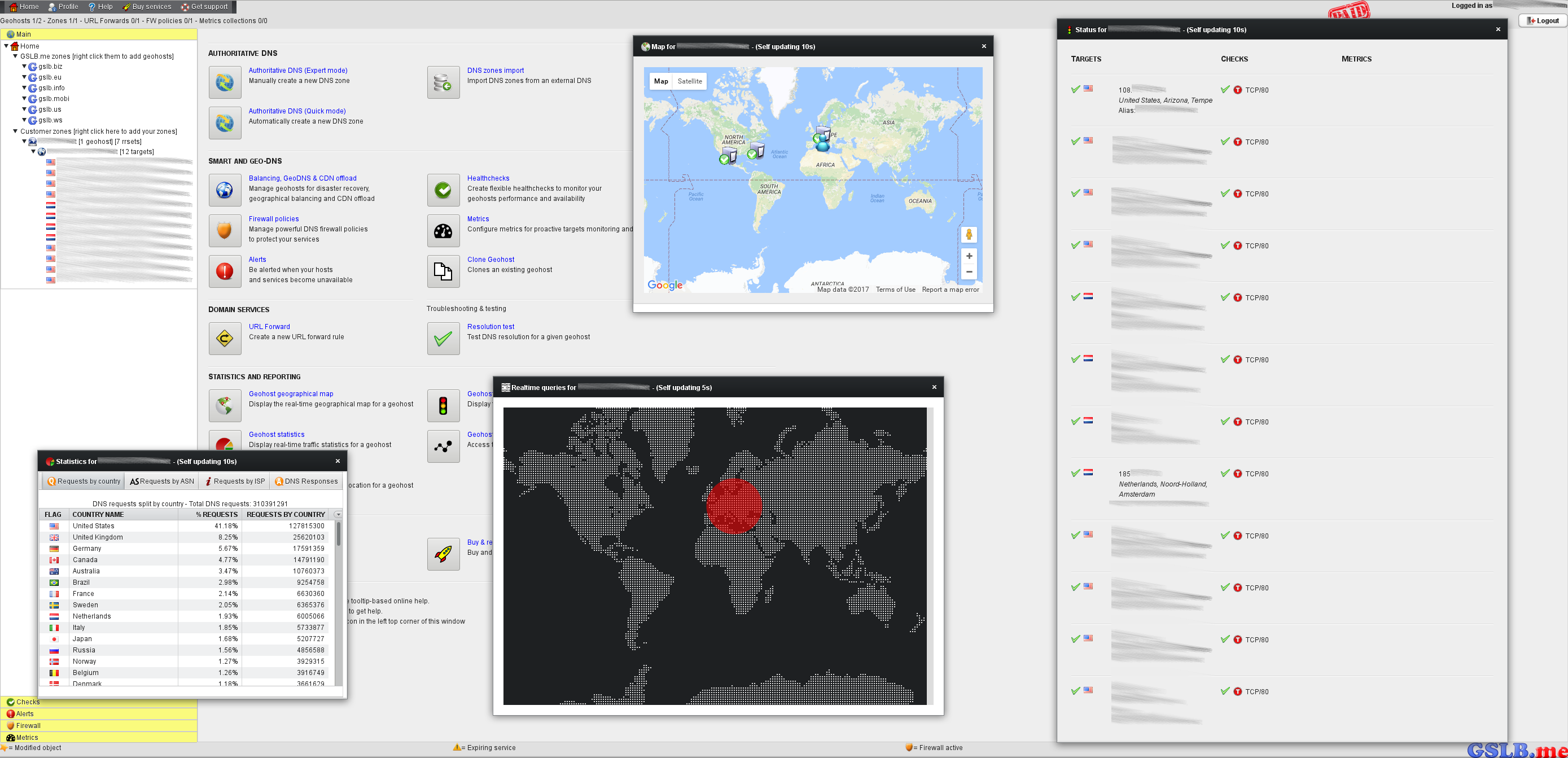Open Authoritative DNS Expert mode icon
The width and height of the screenshot is (1568, 758).
(225, 82)
